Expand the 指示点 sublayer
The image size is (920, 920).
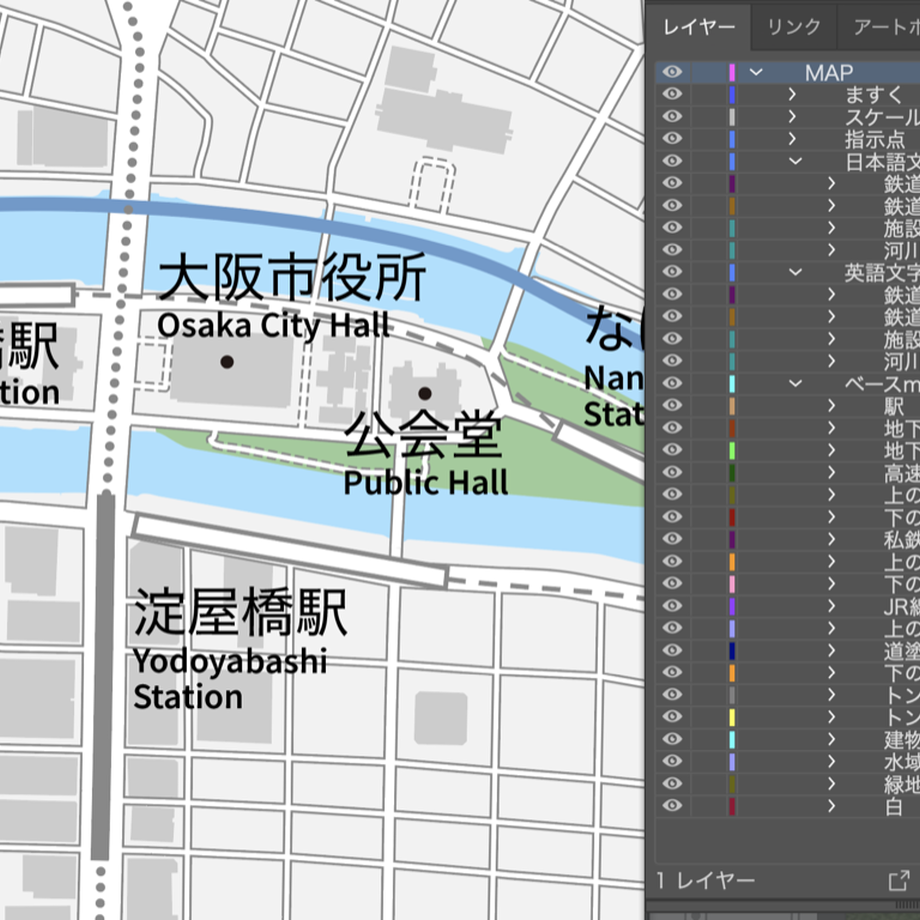click(793, 138)
